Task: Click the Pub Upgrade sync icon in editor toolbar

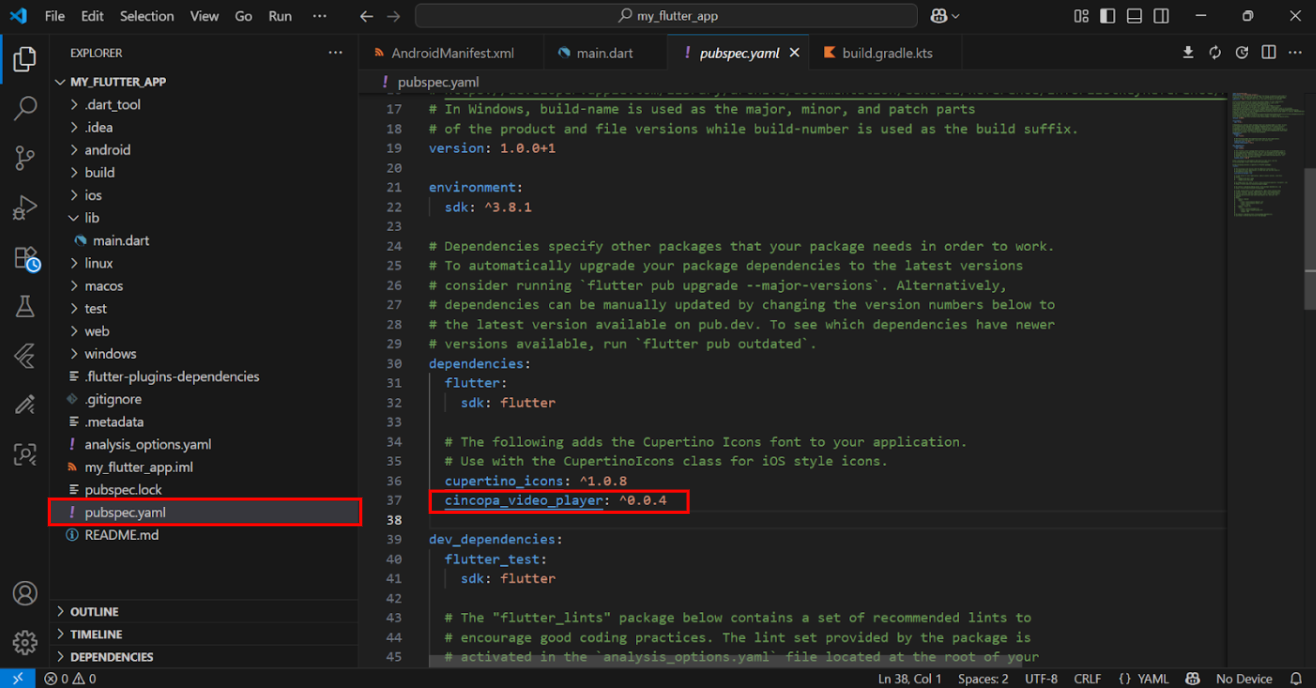Action: click(1215, 53)
